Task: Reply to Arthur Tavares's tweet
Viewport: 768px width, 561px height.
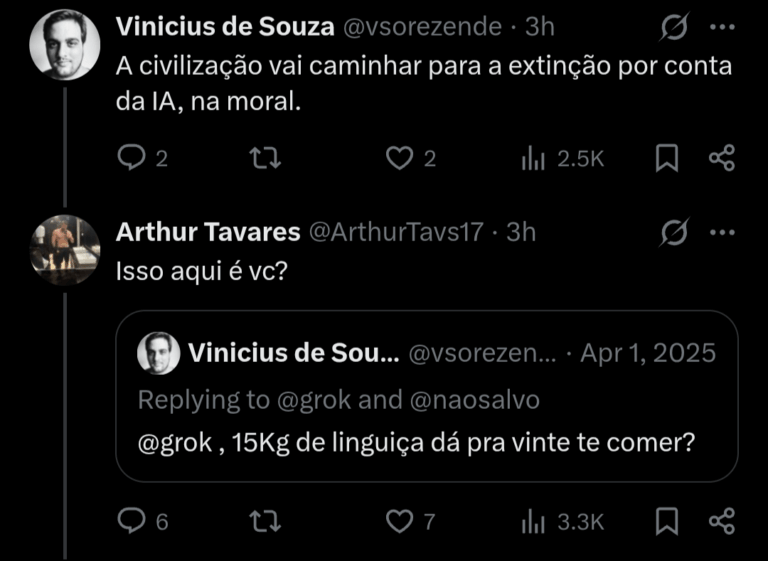Action: pyautogui.click(x=132, y=520)
